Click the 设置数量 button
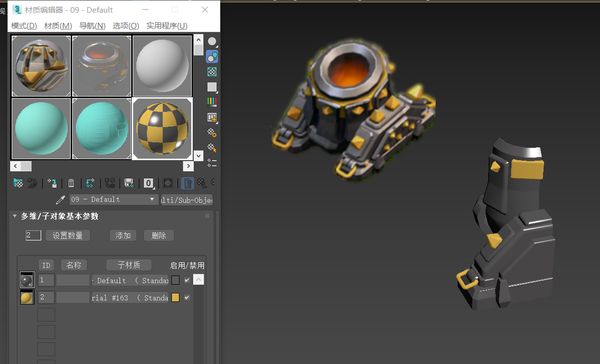 point(68,235)
